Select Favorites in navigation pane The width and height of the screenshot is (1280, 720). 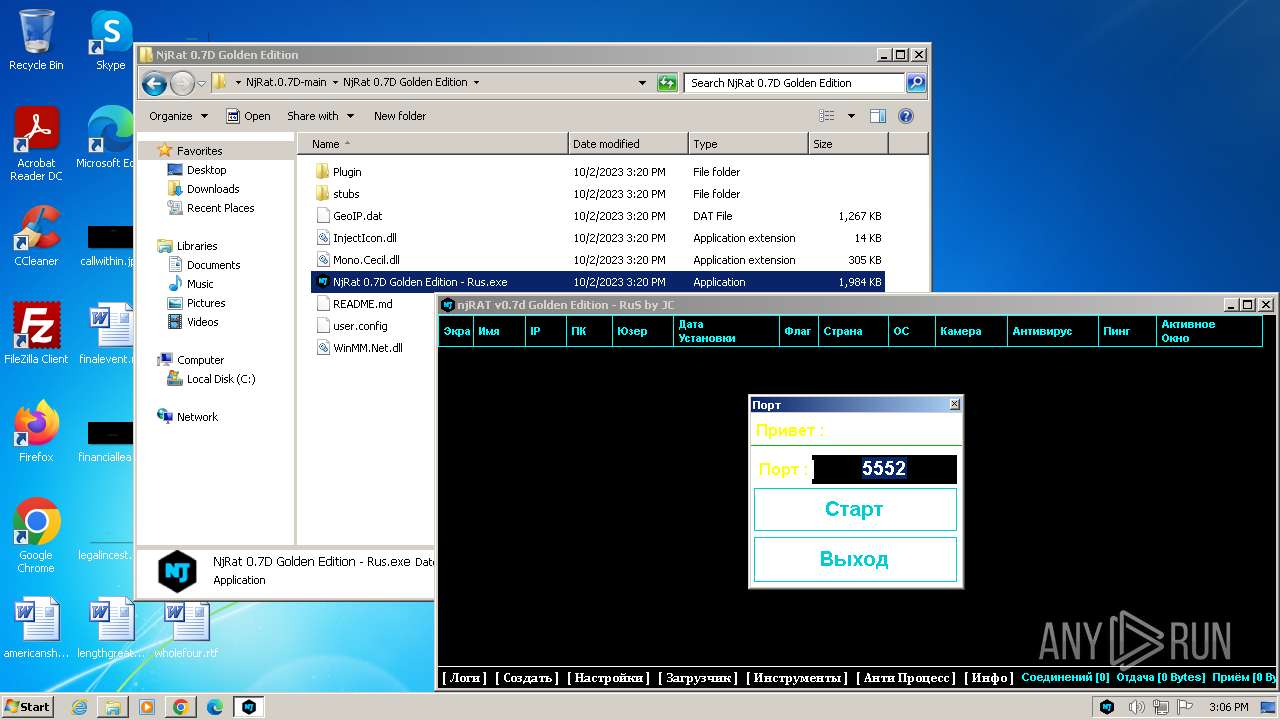(x=199, y=151)
